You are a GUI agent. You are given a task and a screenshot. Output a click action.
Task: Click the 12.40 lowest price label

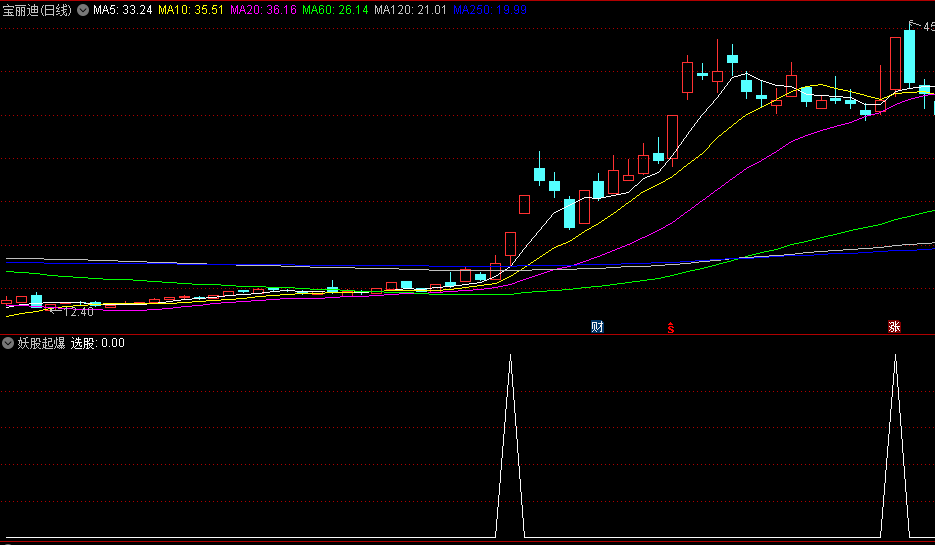point(77,312)
